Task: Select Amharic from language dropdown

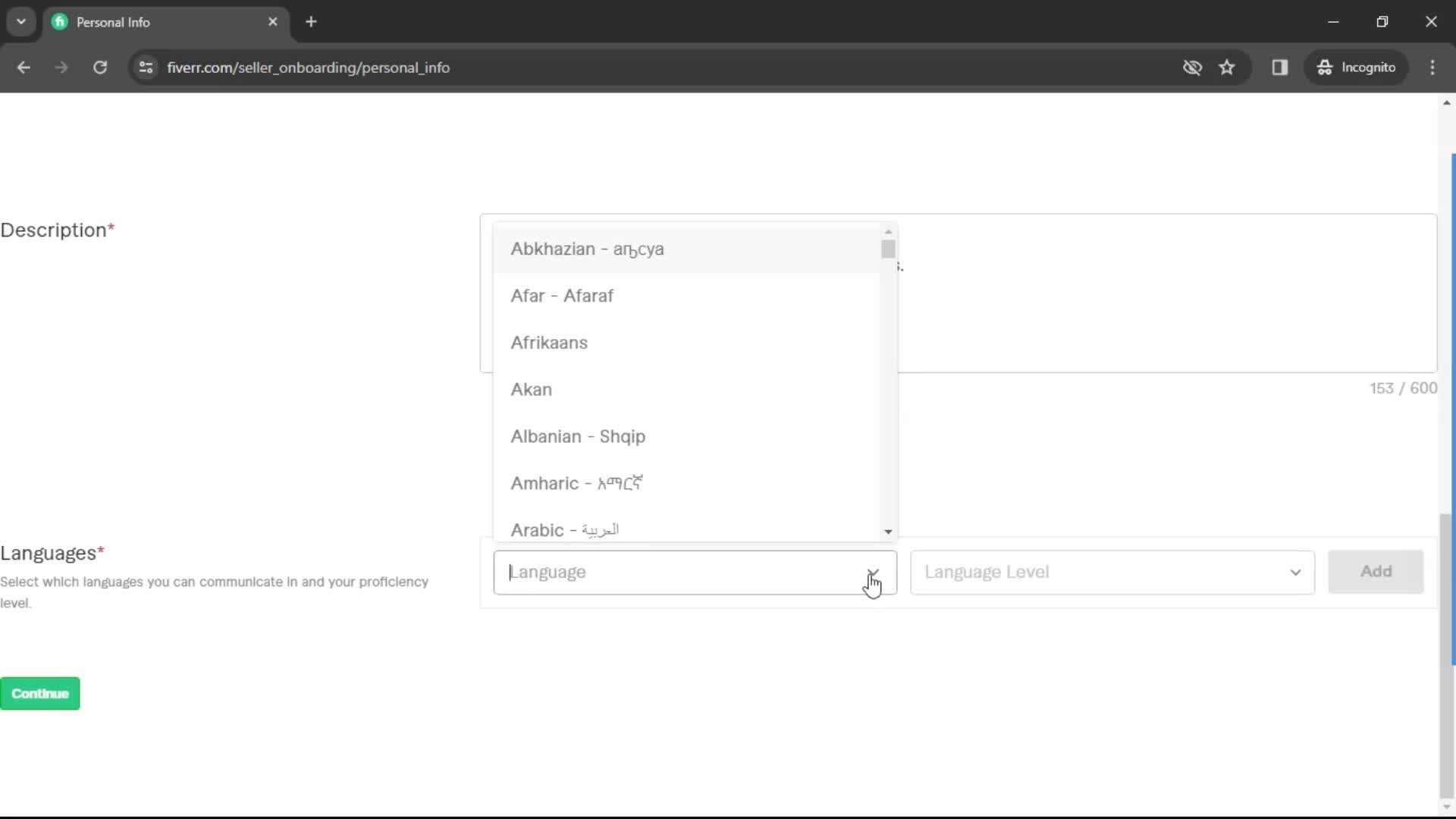Action: tap(578, 483)
